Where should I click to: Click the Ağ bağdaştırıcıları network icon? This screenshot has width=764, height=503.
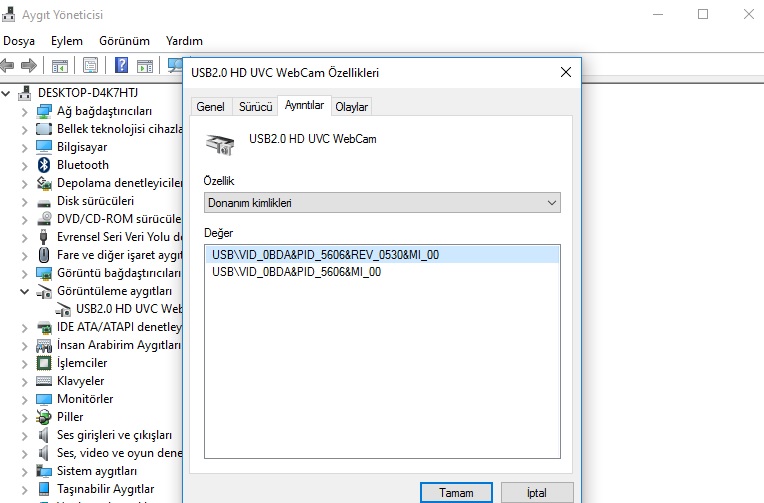[x=44, y=111]
